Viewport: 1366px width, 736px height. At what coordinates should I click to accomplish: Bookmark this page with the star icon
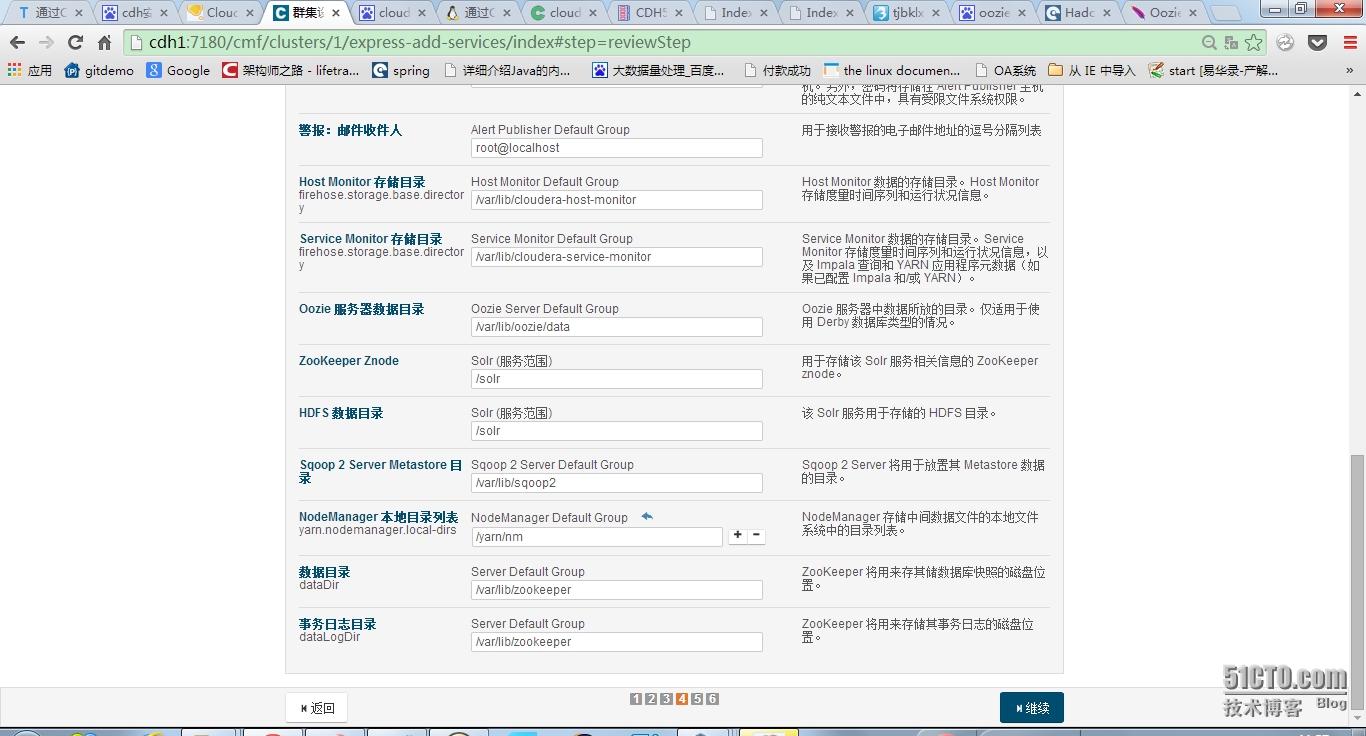[1254, 43]
